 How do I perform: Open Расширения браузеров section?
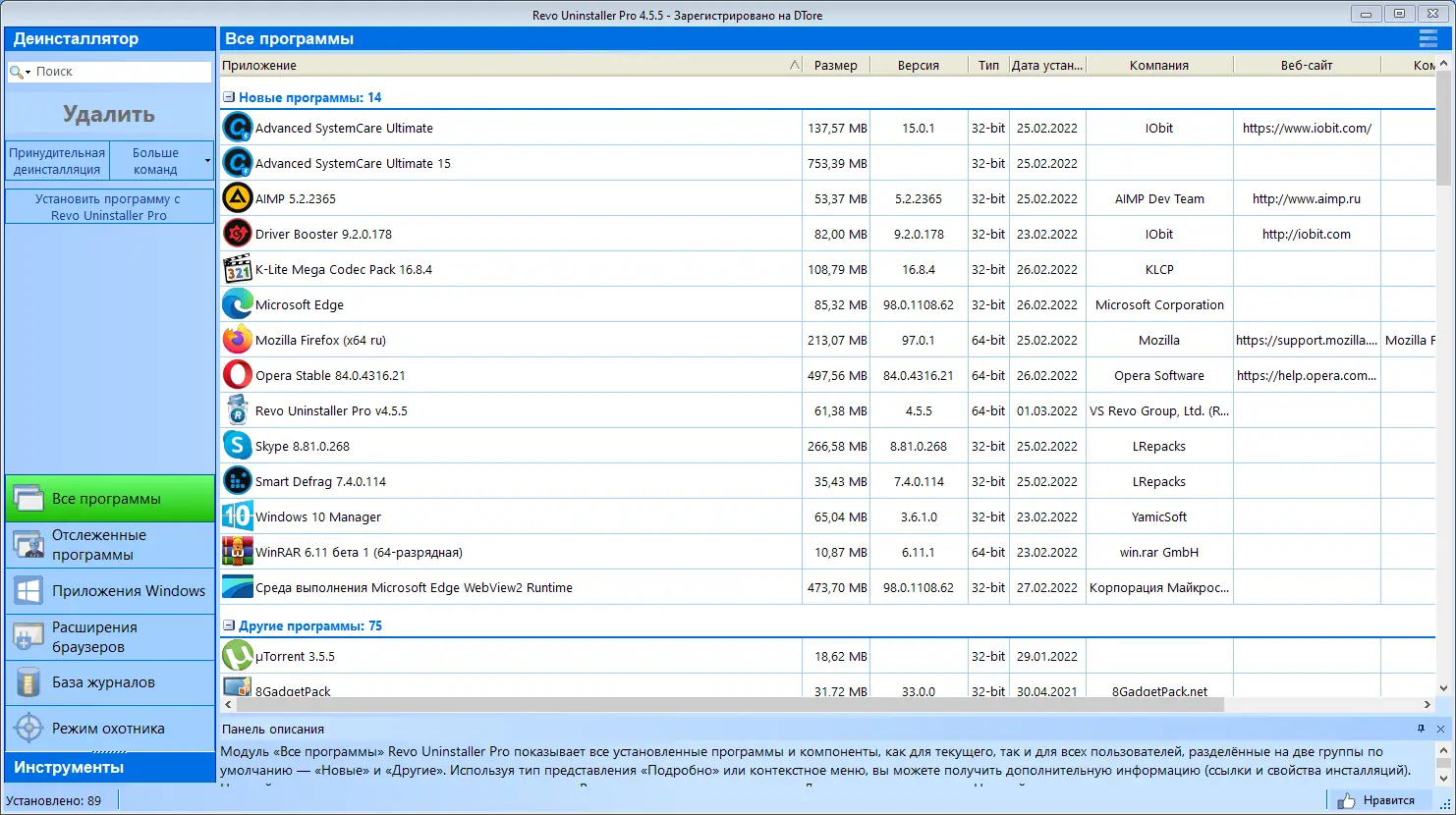pos(109,637)
